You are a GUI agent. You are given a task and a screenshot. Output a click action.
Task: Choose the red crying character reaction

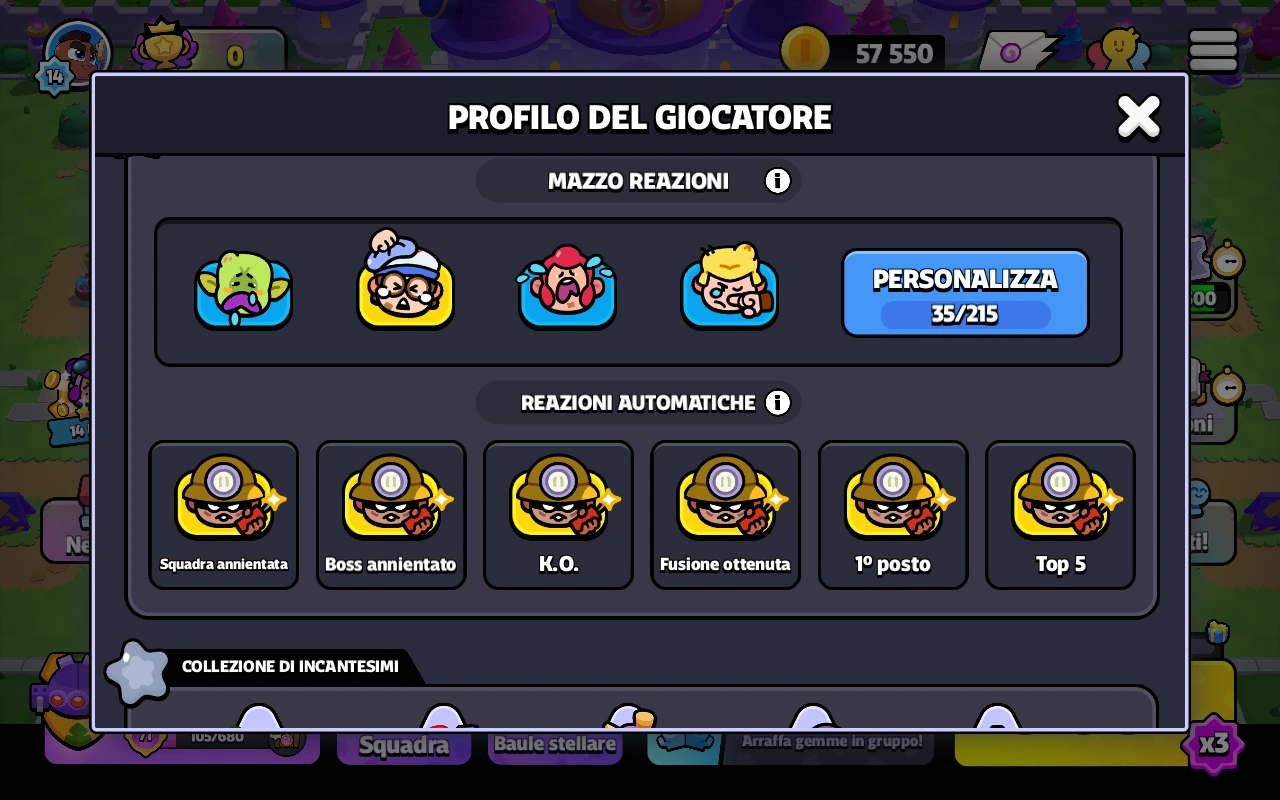coord(567,288)
